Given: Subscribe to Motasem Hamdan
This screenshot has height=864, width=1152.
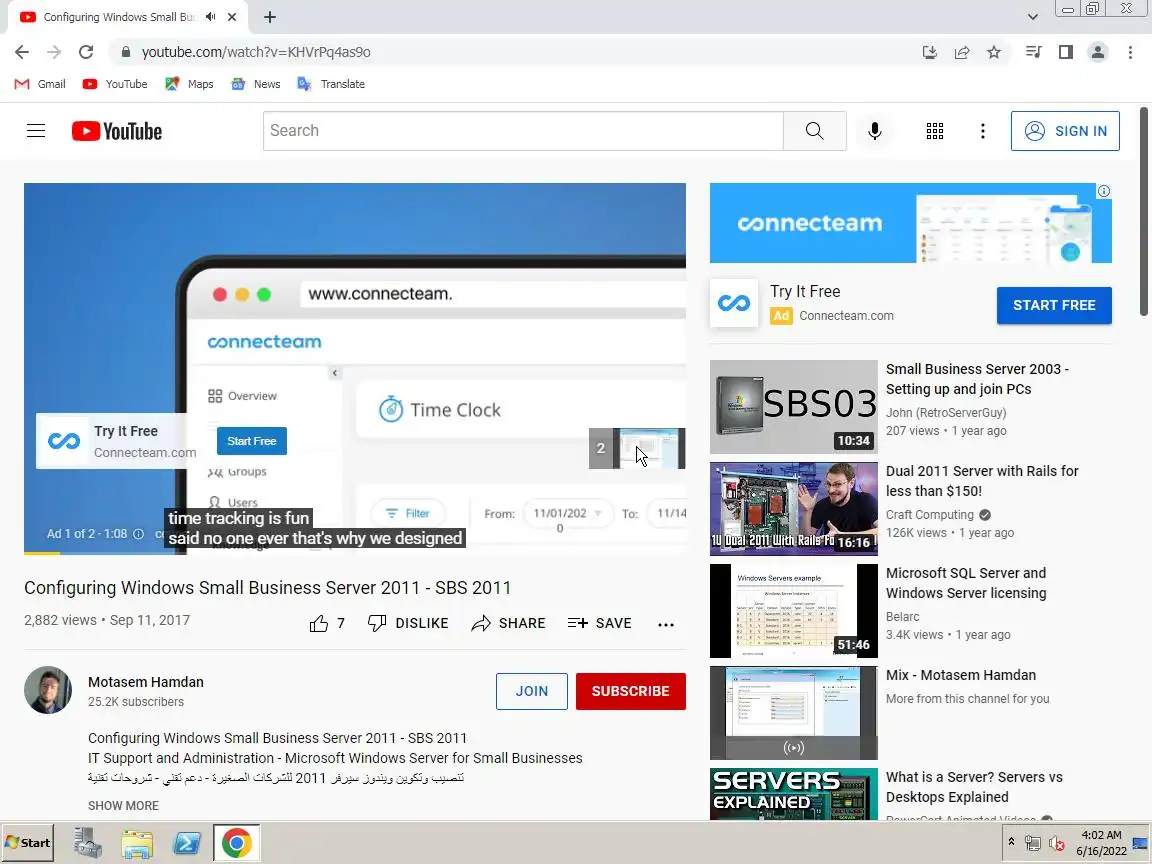Looking at the screenshot, I should click(630, 691).
